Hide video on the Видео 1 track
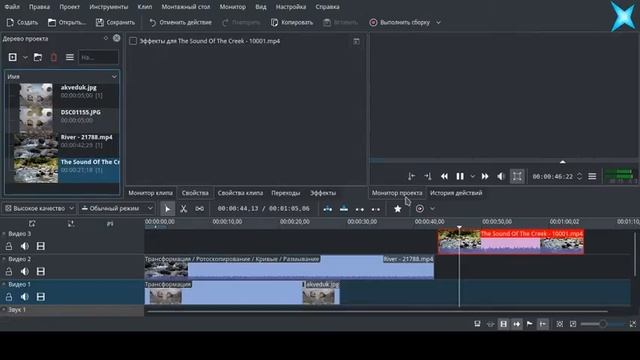The image size is (640, 360). pos(40,297)
